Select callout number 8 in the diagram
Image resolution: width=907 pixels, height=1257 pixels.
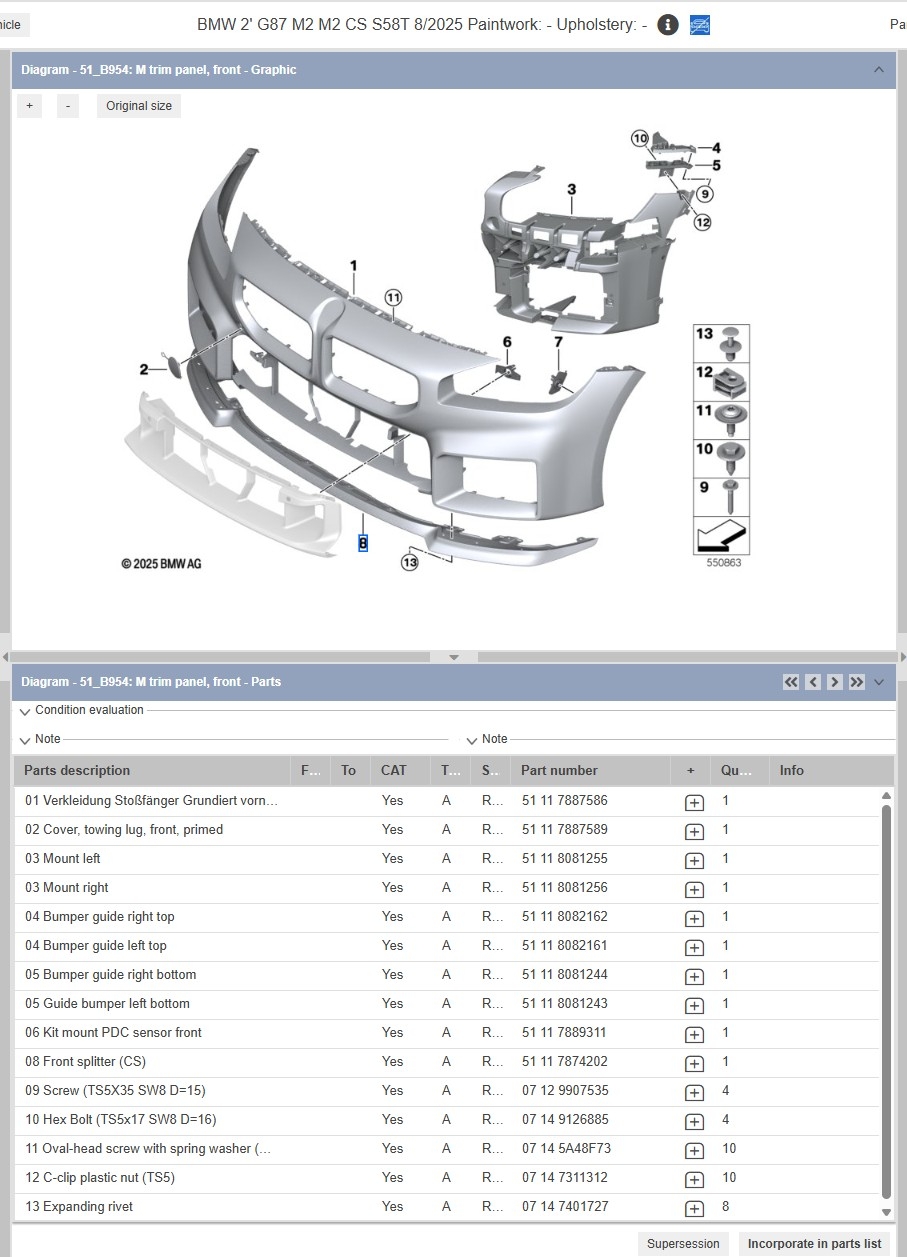363,543
